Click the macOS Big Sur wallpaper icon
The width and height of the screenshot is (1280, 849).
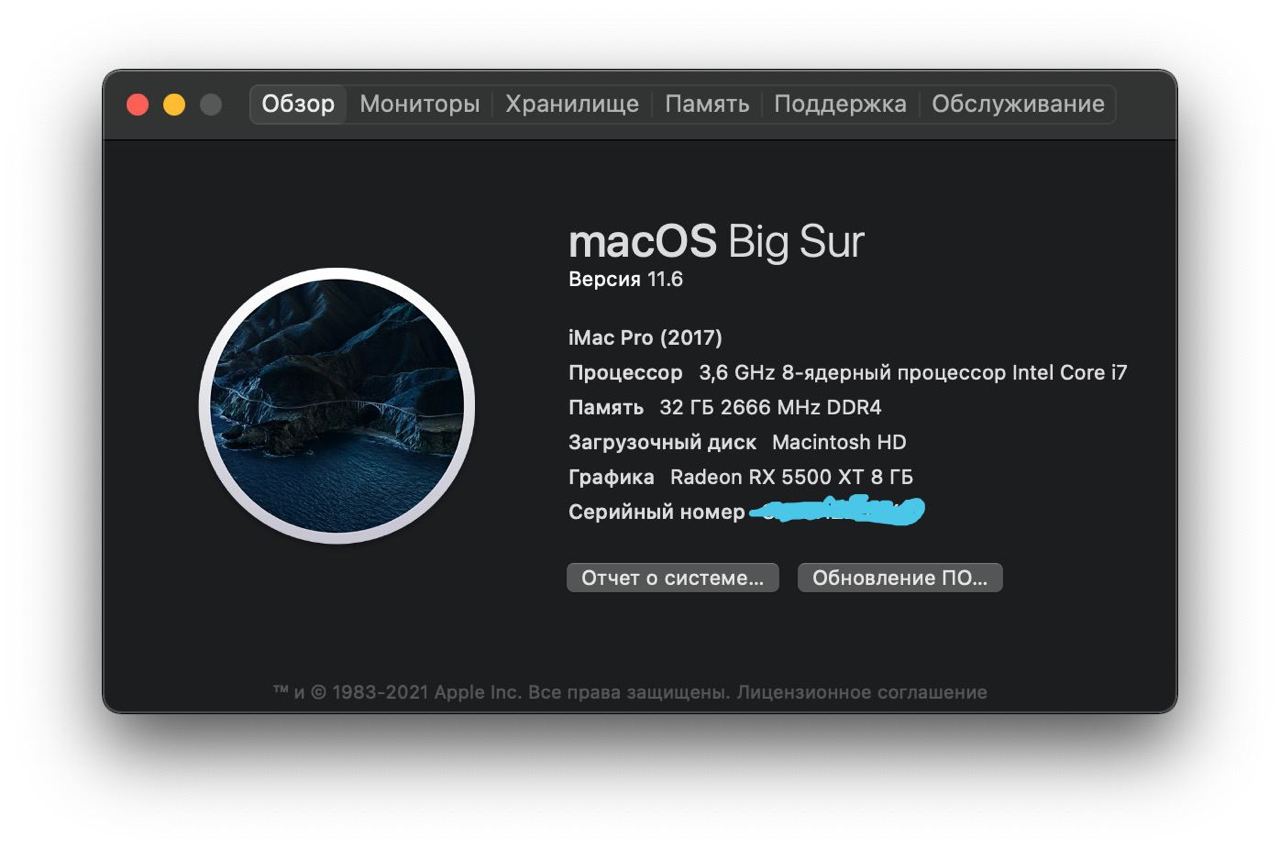click(337, 406)
